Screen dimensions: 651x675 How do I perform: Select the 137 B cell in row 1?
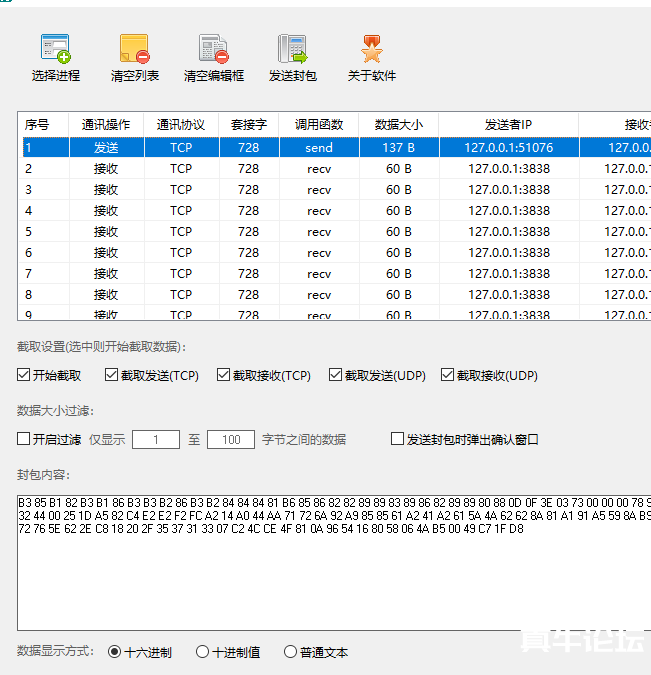[399, 148]
